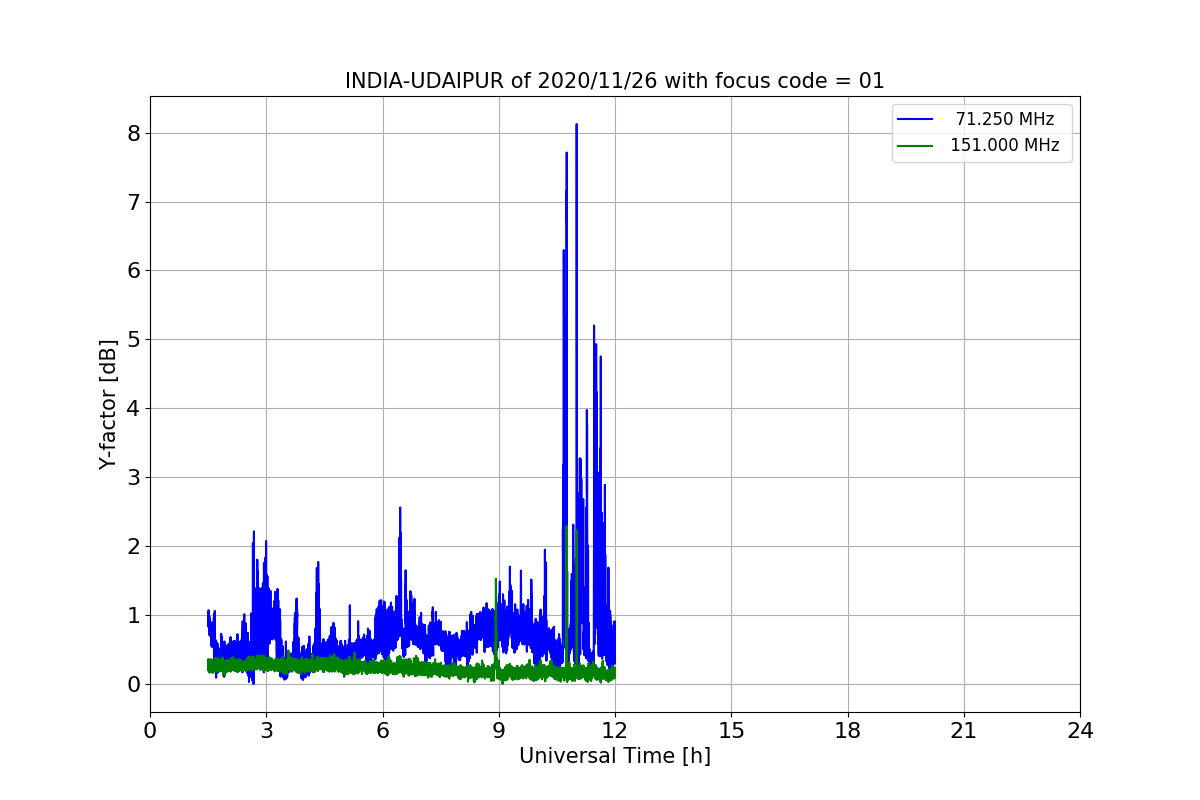Click the Universal Time [h] axis label

pyautogui.click(x=614, y=756)
